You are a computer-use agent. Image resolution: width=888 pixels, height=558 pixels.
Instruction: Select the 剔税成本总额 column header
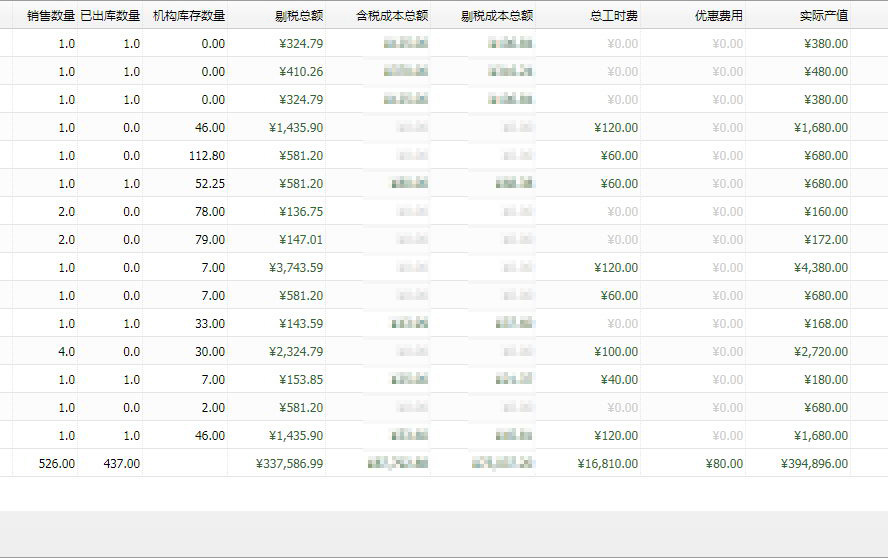(x=497, y=16)
